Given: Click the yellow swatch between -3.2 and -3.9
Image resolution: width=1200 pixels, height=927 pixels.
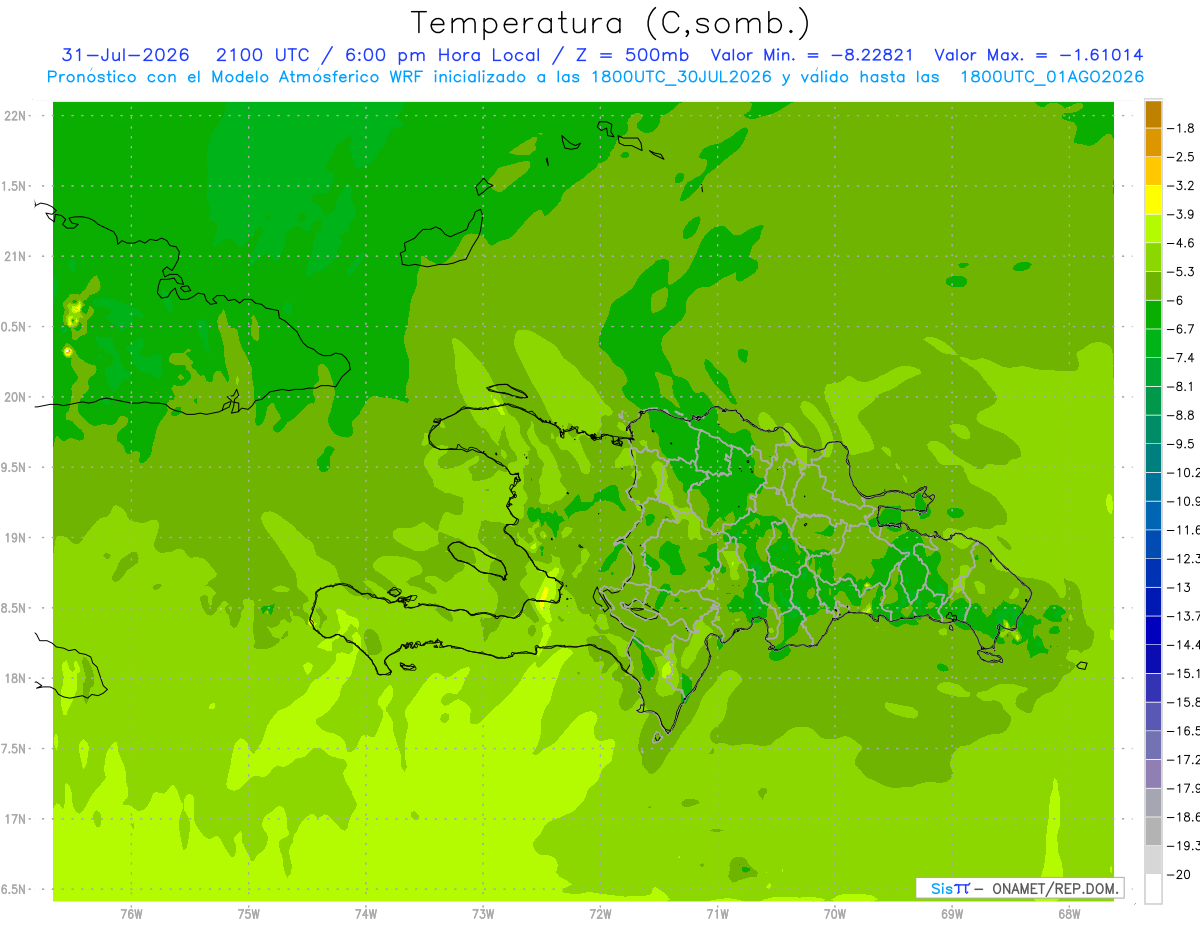Looking at the screenshot, I should 1153,200.
